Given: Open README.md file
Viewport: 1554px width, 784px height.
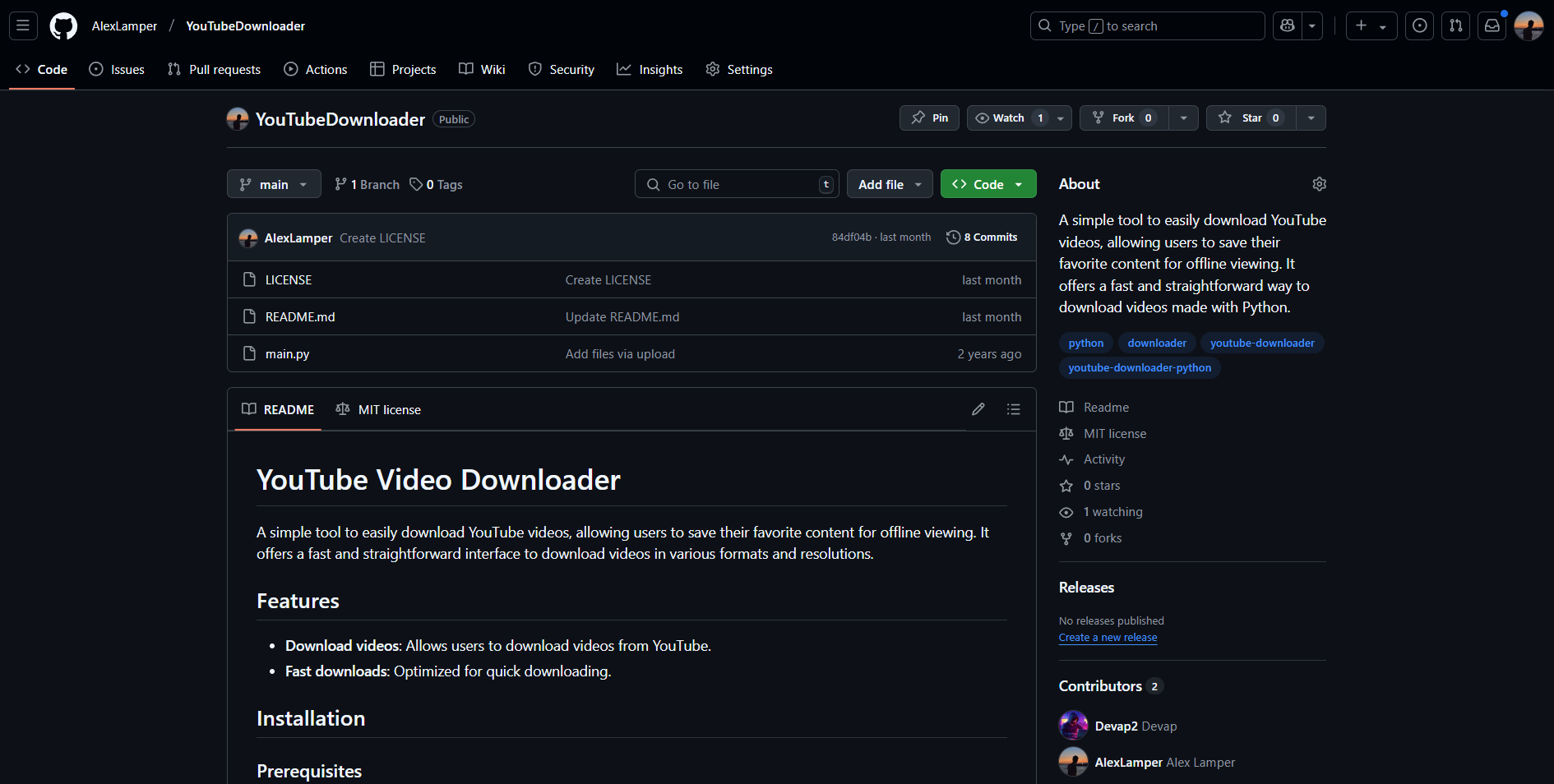Looking at the screenshot, I should point(300,317).
